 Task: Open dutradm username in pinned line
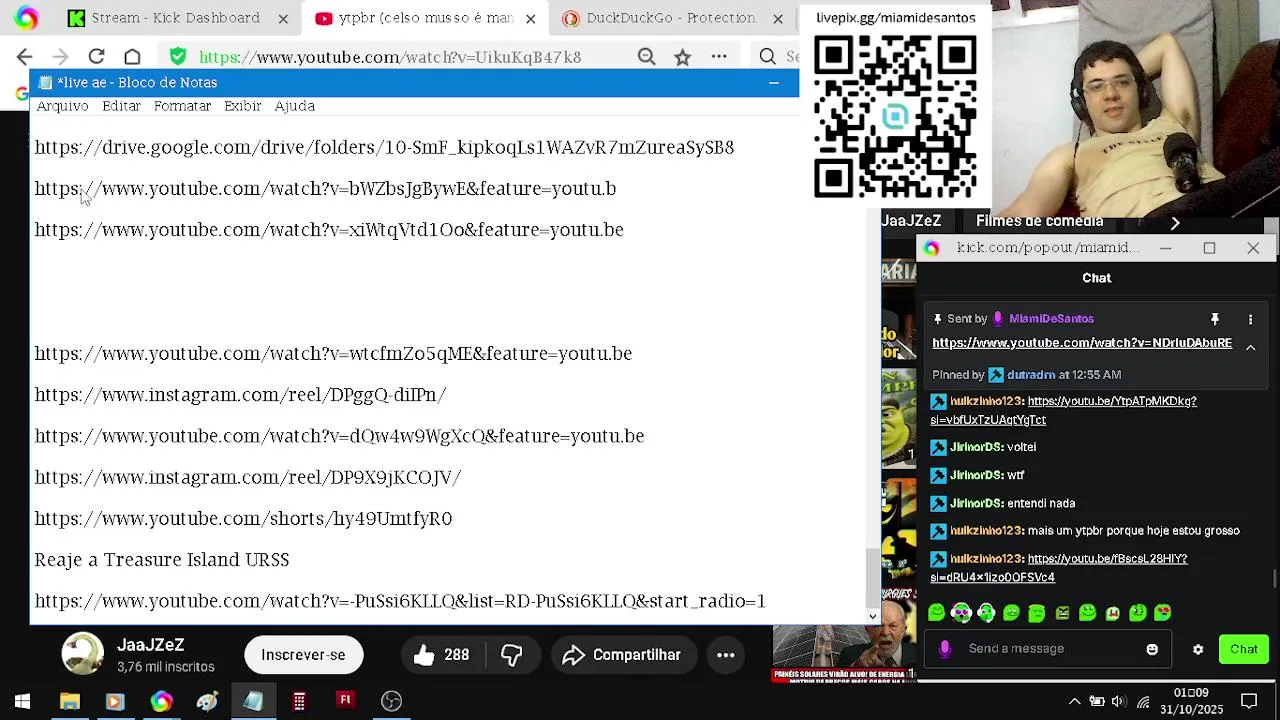(x=1031, y=375)
